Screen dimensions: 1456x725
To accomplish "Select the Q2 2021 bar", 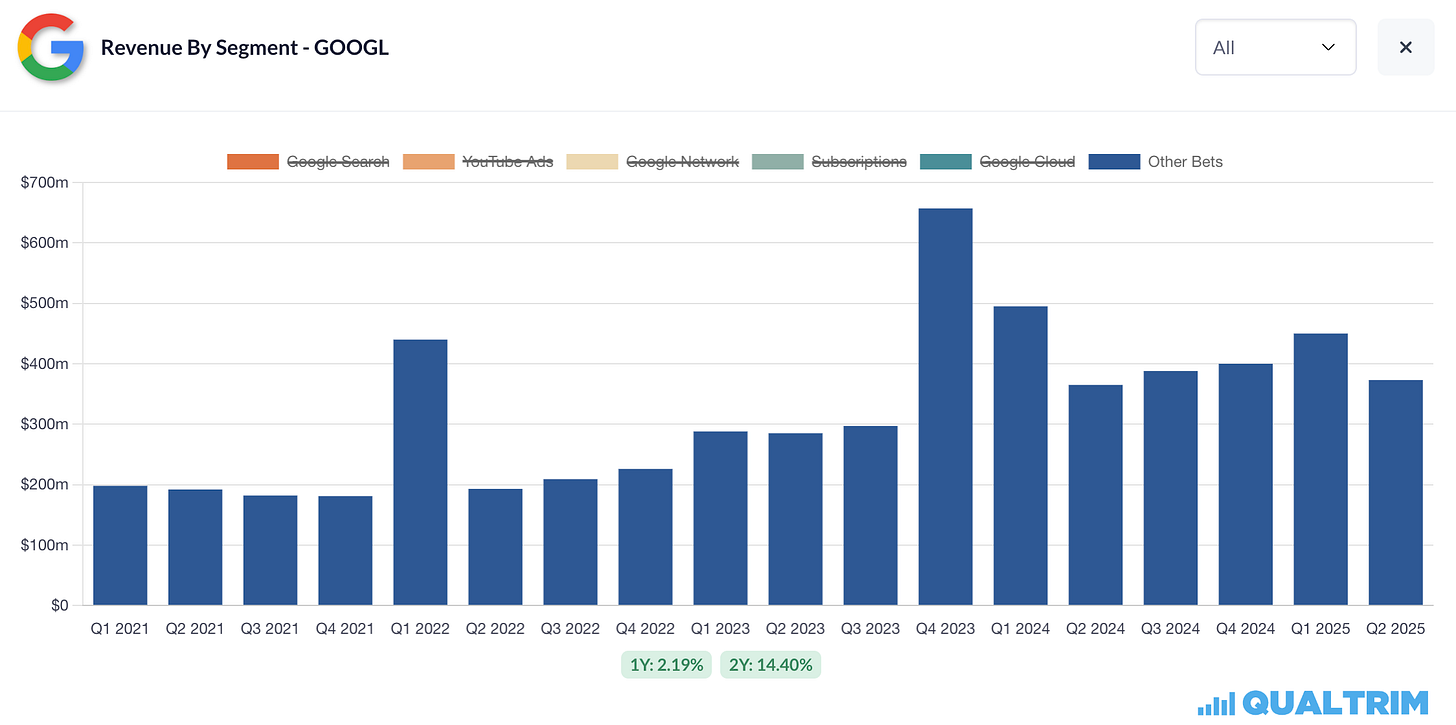I will [195, 547].
